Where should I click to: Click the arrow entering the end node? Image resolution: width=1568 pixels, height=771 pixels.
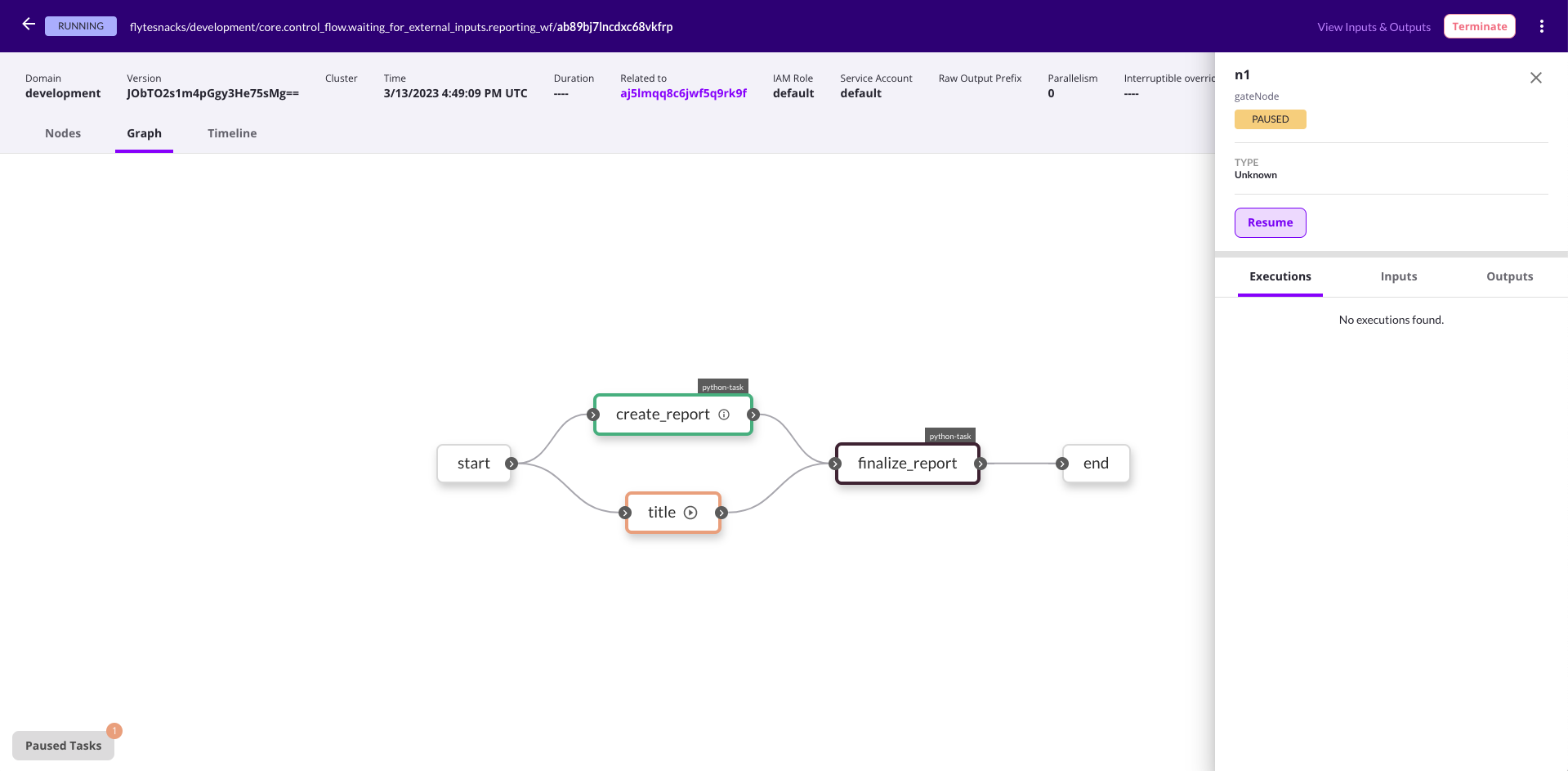coord(1061,463)
